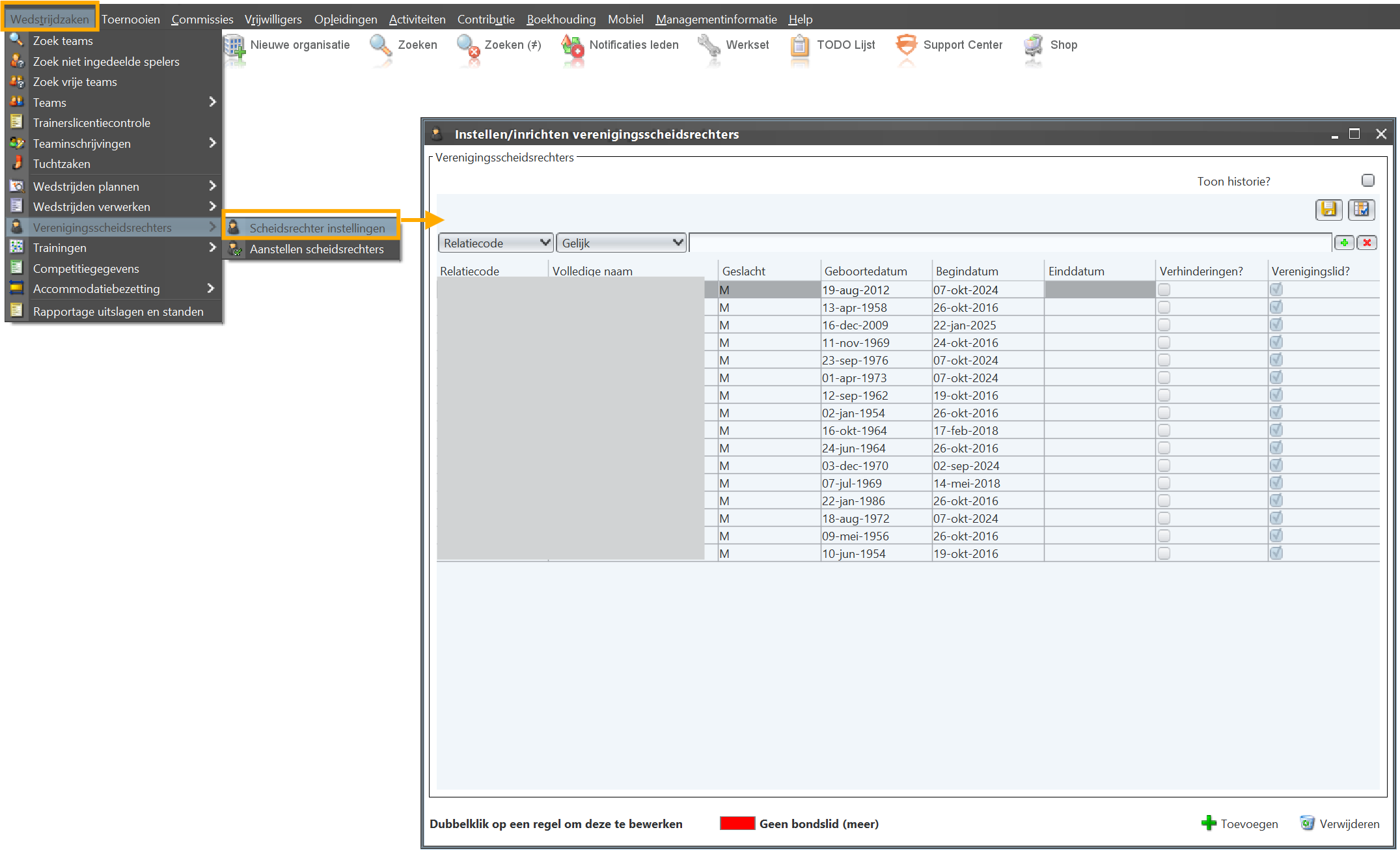The image size is (1400, 858).
Task: Toggle Verenigingslid checkbox in second row
Action: coord(1276,307)
